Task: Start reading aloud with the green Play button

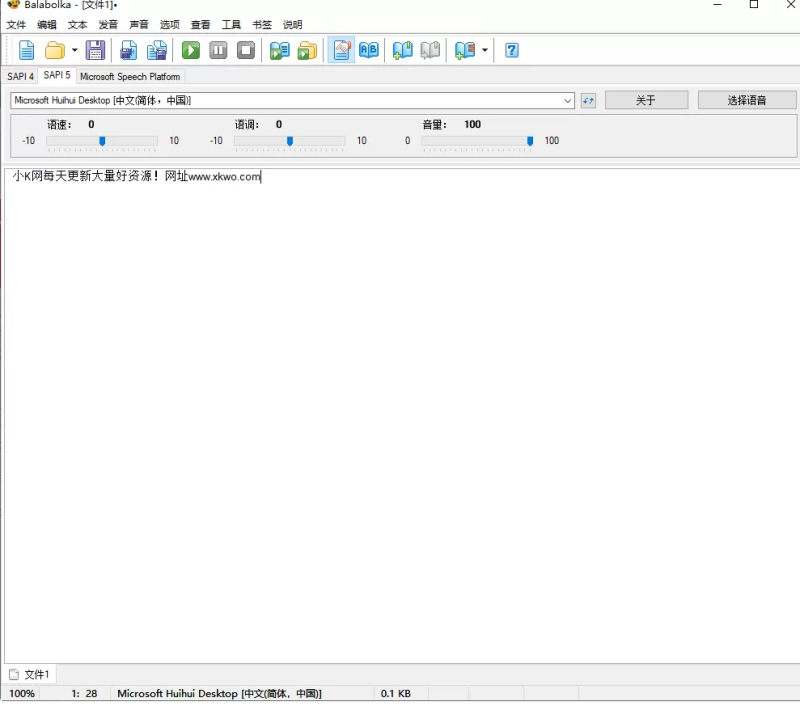Action: (x=191, y=50)
